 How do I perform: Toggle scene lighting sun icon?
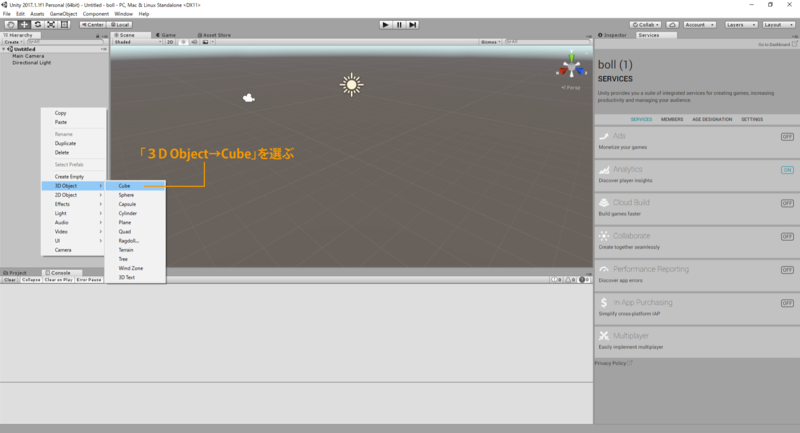click(x=183, y=42)
